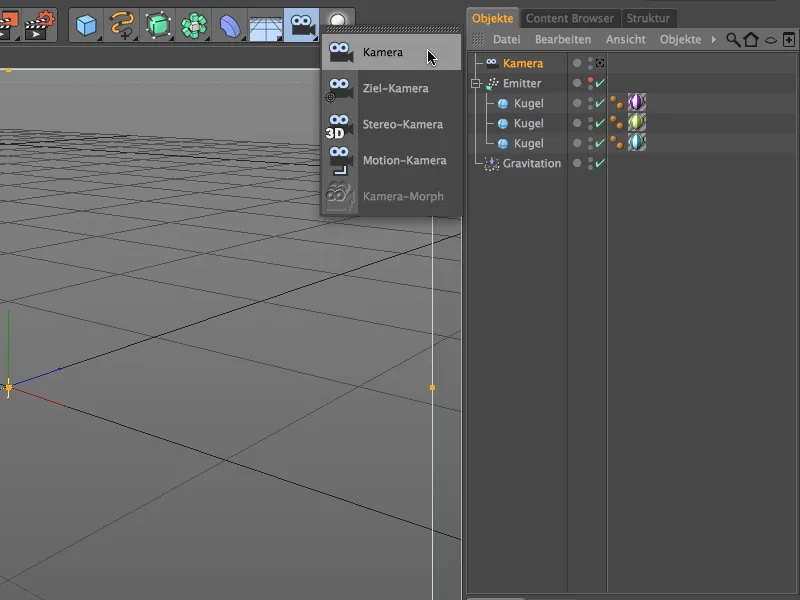Expand the extended menu chevron after Objekte

pyautogui.click(x=713, y=41)
